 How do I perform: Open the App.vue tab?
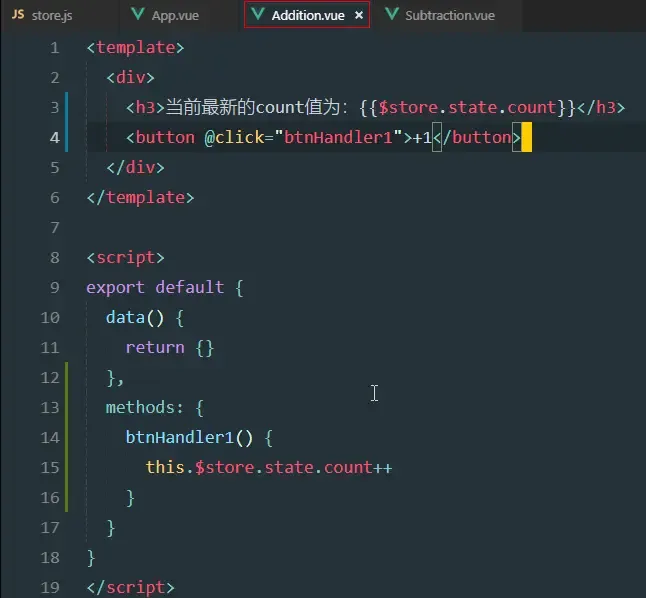coord(166,15)
